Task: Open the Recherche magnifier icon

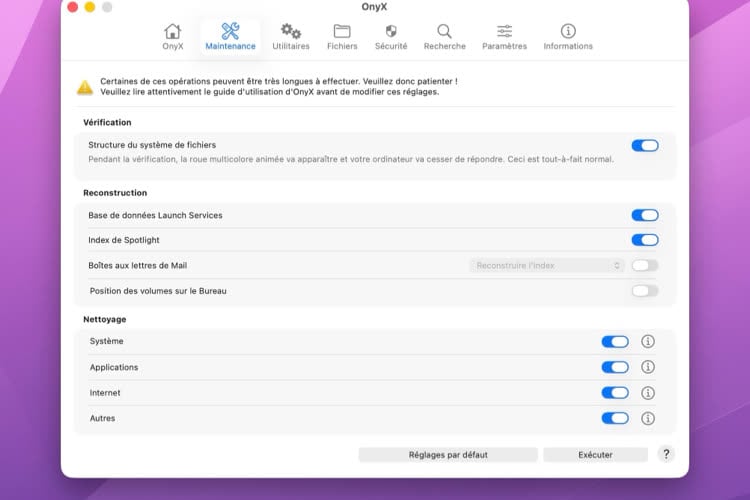Action: pos(444,32)
